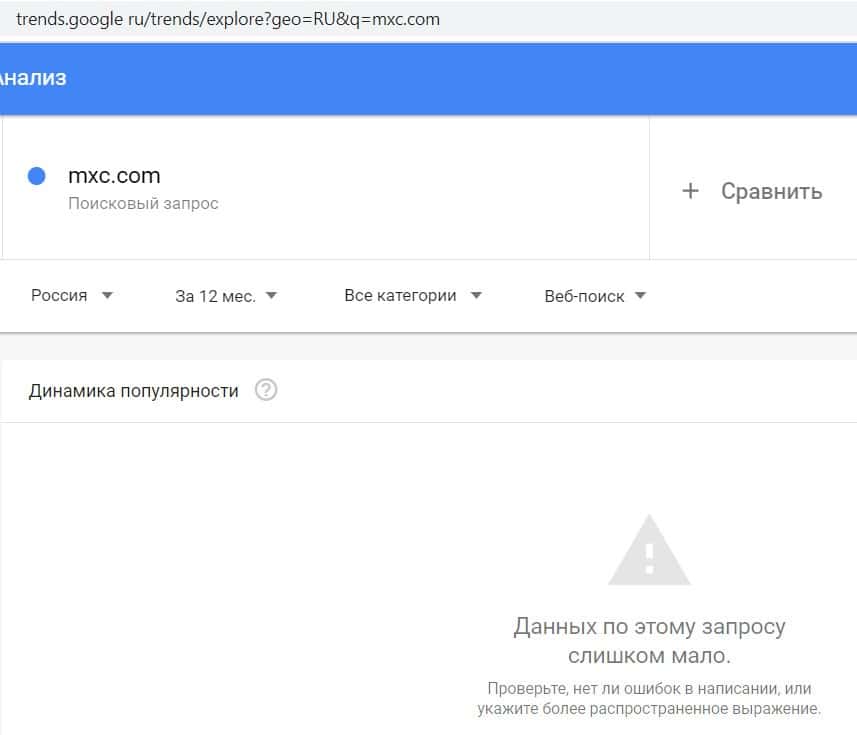This screenshot has width=857, height=735.
Task: Expand the За 12 мес. period label
Action: click(x=215, y=296)
